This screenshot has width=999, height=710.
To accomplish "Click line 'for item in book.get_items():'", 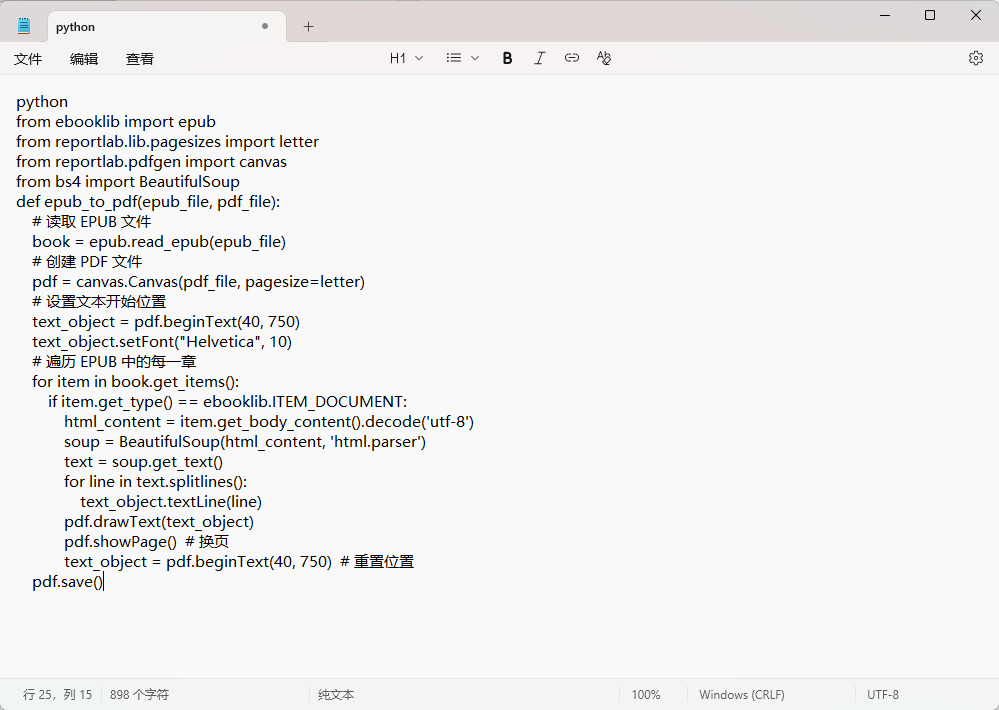I will [136, 382].
